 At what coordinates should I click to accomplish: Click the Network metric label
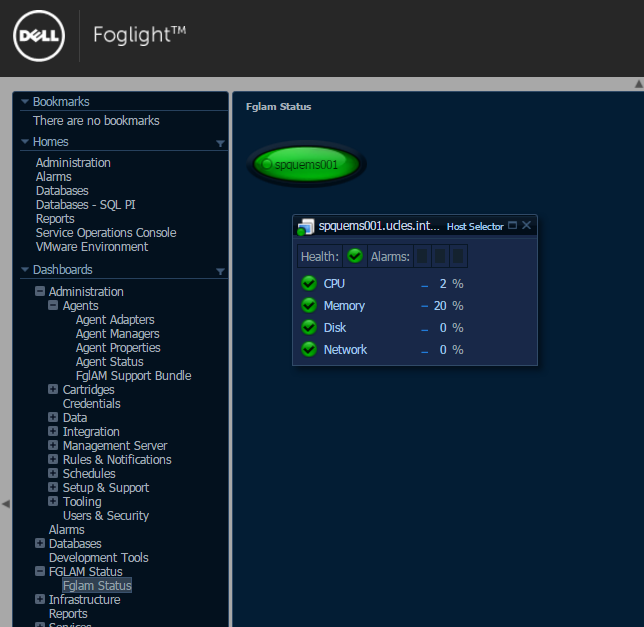[345, 349]
